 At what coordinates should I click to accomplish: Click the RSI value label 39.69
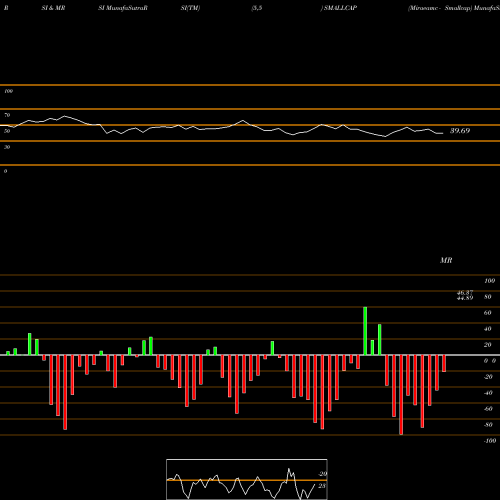(x=460, y=131)
